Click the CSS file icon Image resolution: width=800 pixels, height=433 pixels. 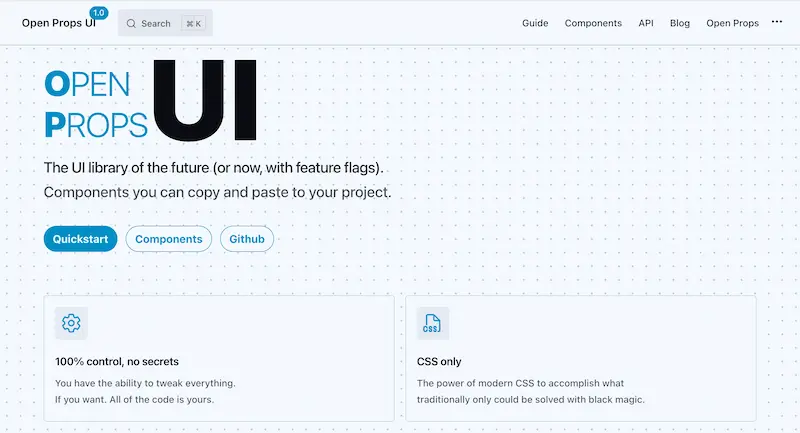click(x=432, y=323)
